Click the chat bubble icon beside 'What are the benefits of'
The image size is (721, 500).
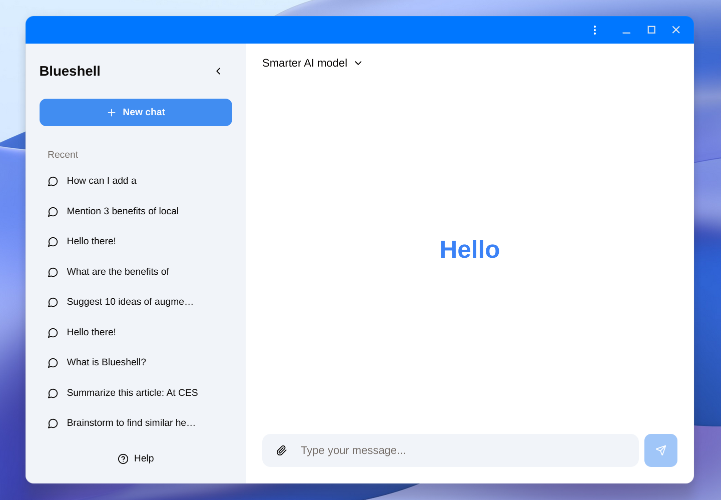(x=53, y=272)
